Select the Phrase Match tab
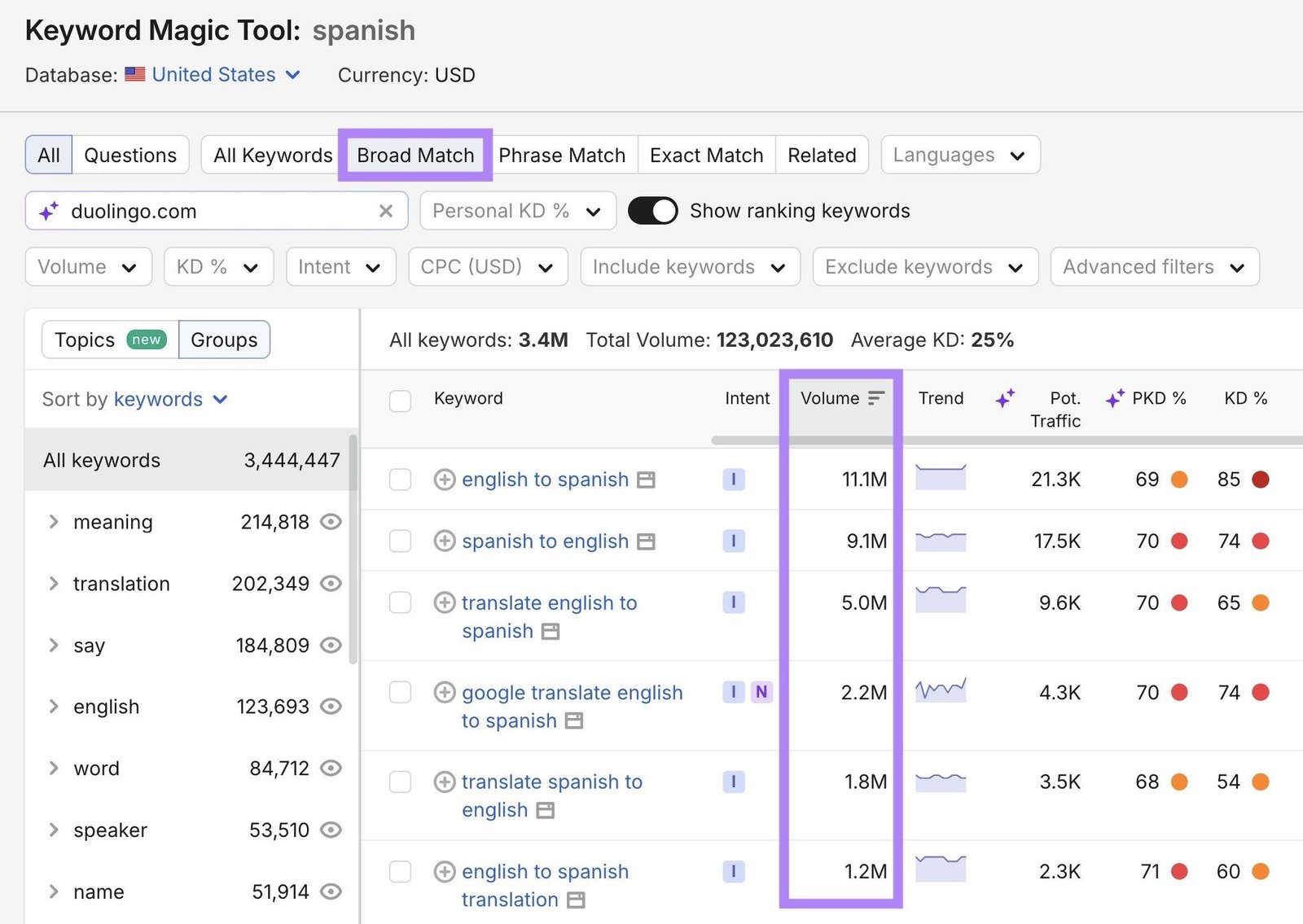Viewport: 1303px width, 924px height. pyautogui.click(x=562, y=155)
